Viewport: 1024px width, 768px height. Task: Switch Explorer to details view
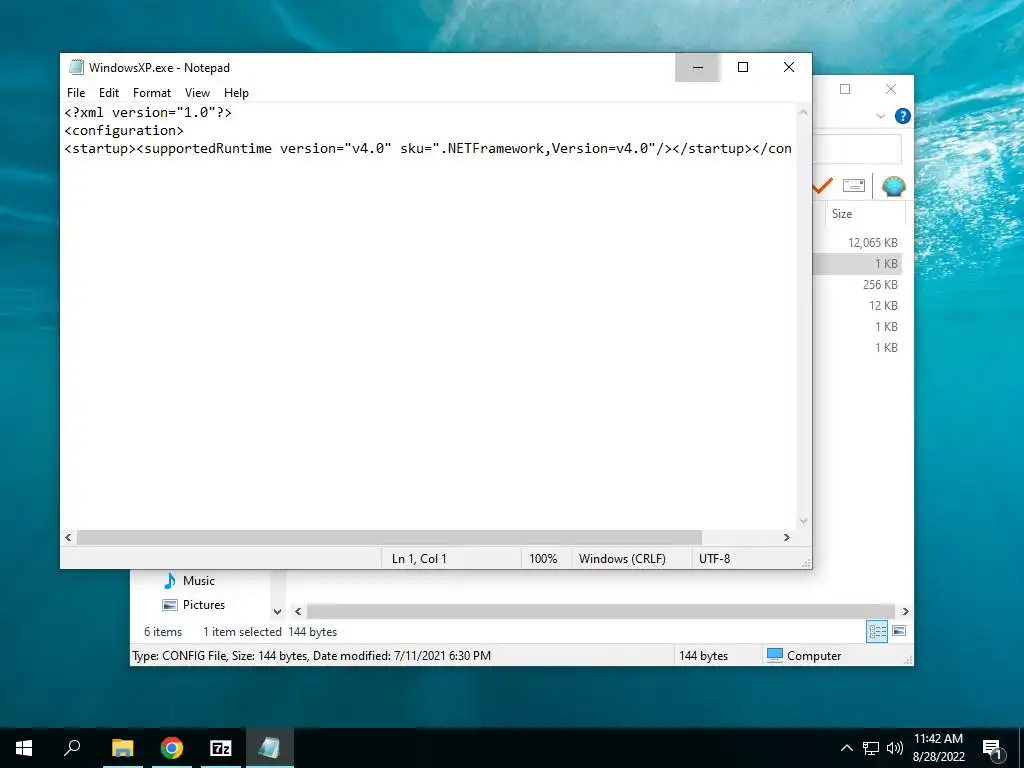pos(877,631)
